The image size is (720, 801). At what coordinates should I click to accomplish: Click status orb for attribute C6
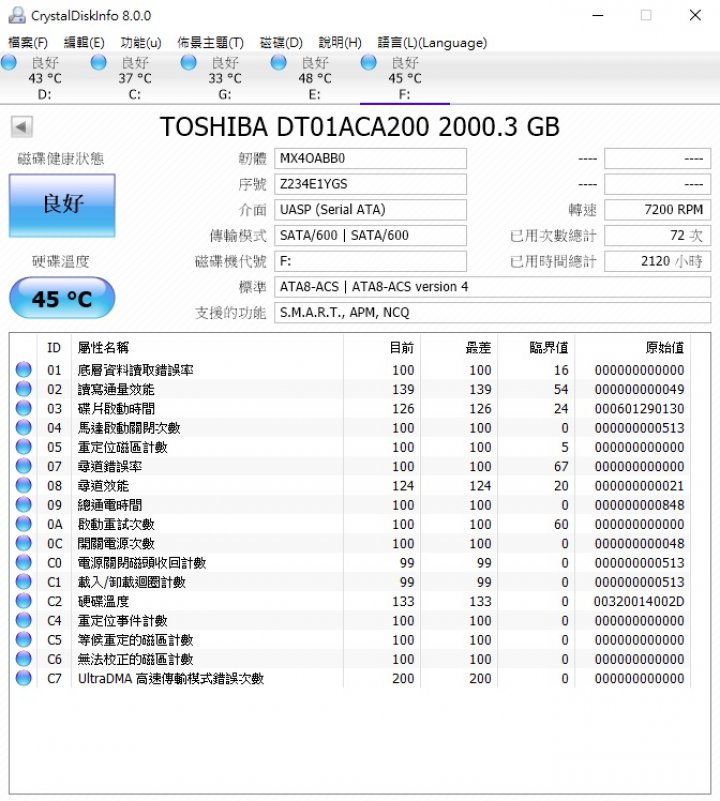point(24,658)
